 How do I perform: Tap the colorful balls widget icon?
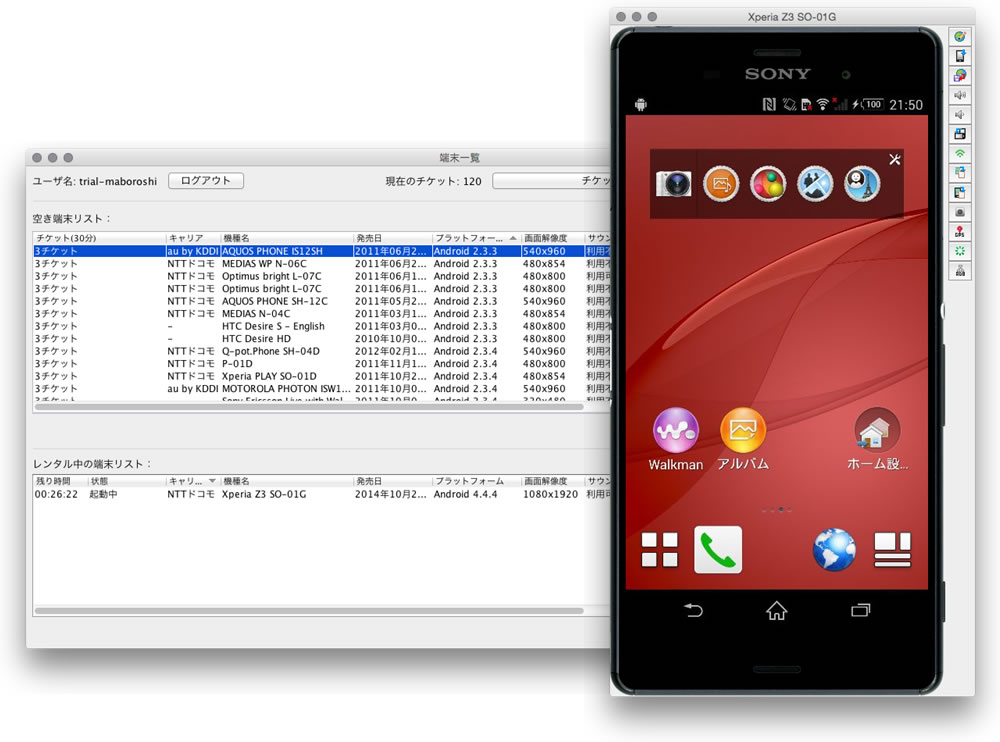coord(768,184)
